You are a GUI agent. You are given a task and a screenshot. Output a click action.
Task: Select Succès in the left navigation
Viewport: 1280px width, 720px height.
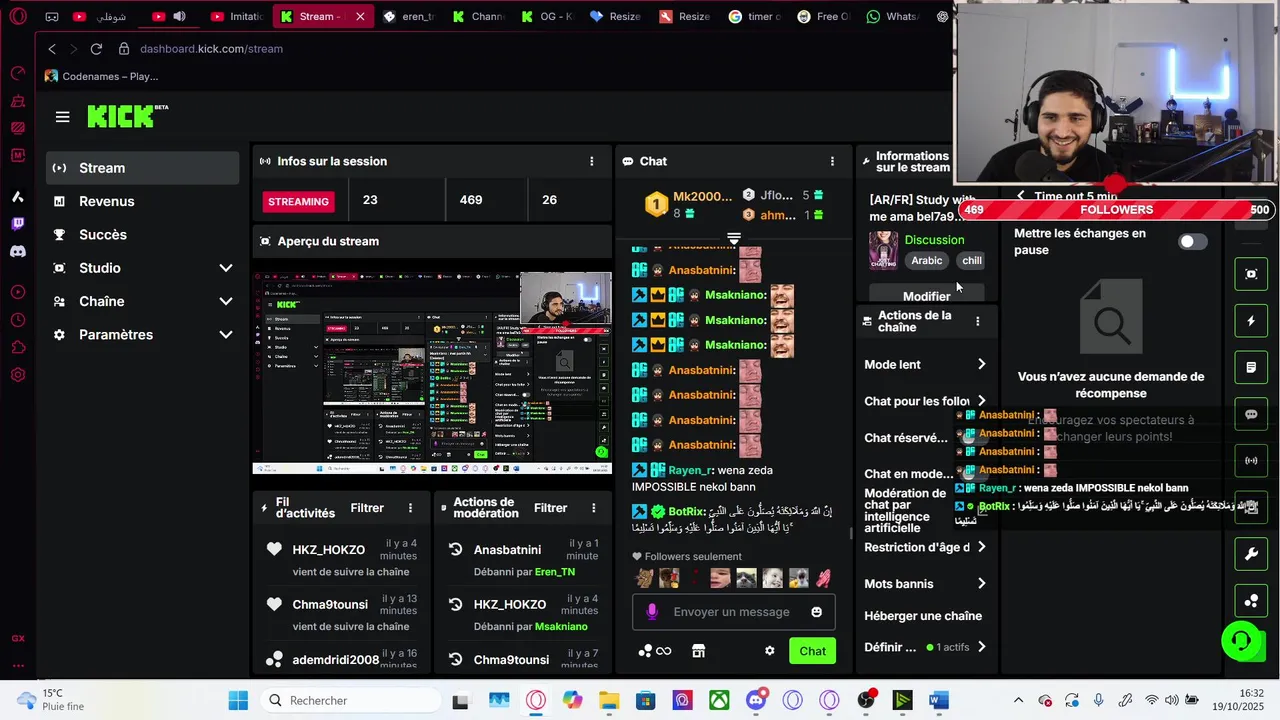pyautogui.click(x=143, y=235)
